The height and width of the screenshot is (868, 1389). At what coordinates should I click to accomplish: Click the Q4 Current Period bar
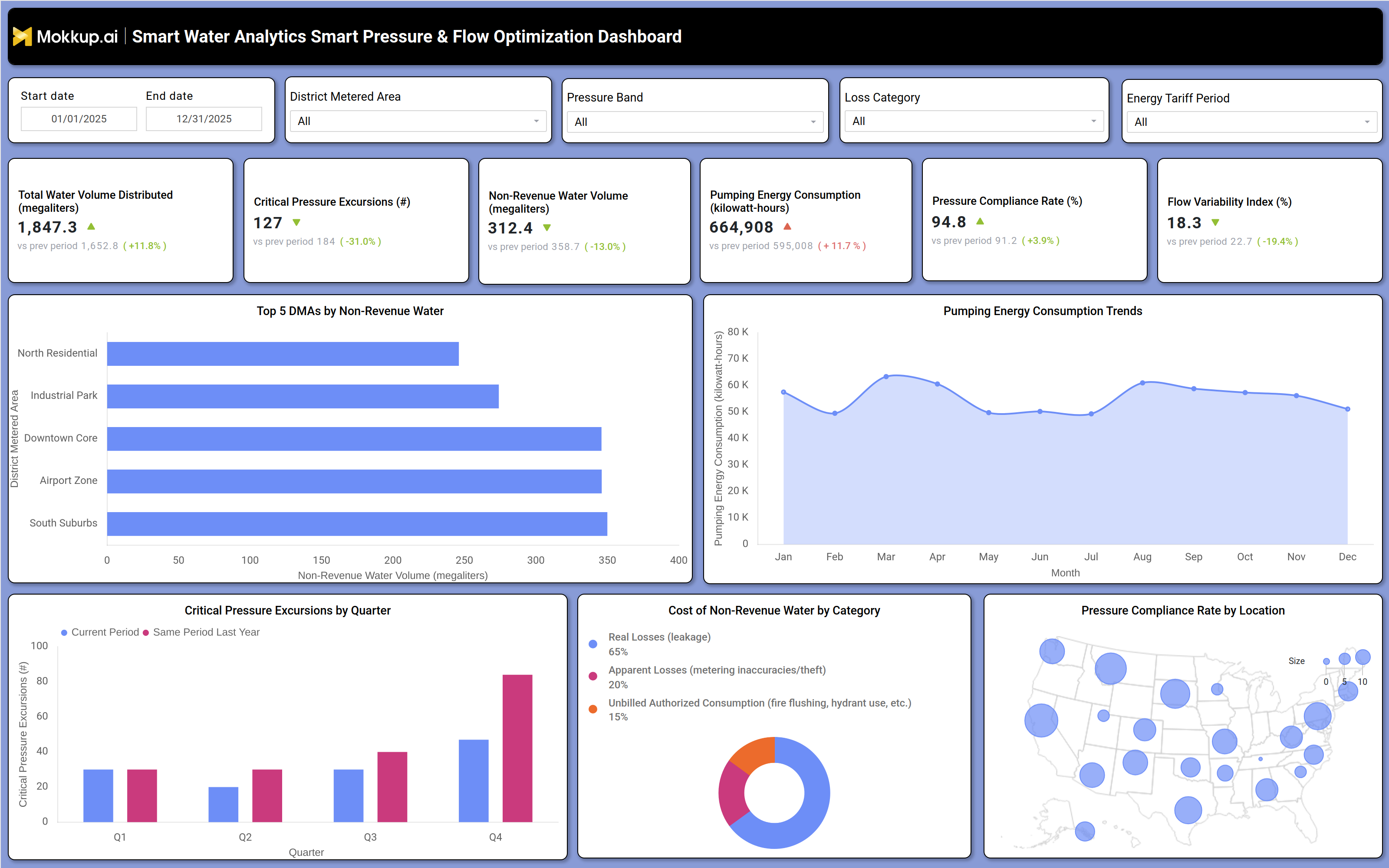(x=474, y=781)
